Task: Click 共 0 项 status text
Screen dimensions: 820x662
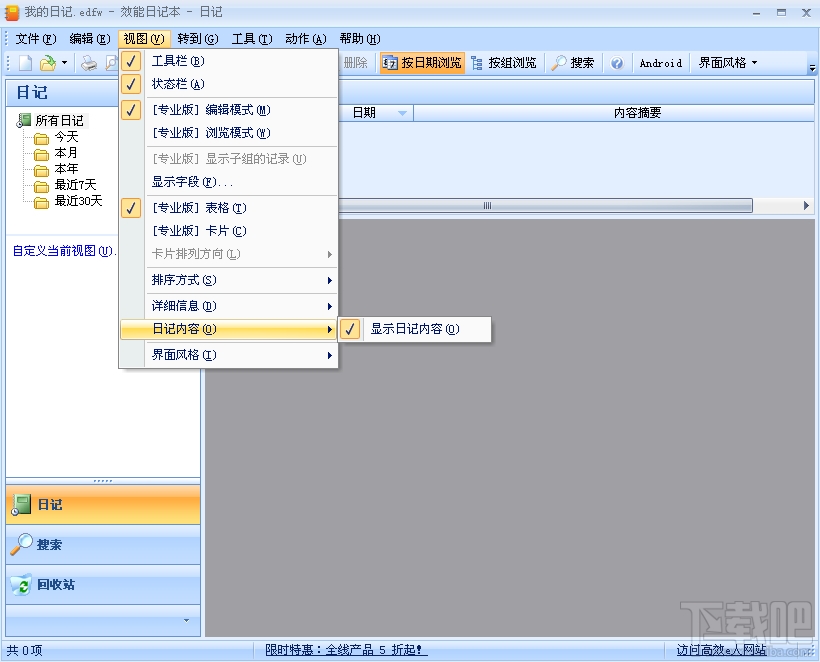Action: pos(25,650)
